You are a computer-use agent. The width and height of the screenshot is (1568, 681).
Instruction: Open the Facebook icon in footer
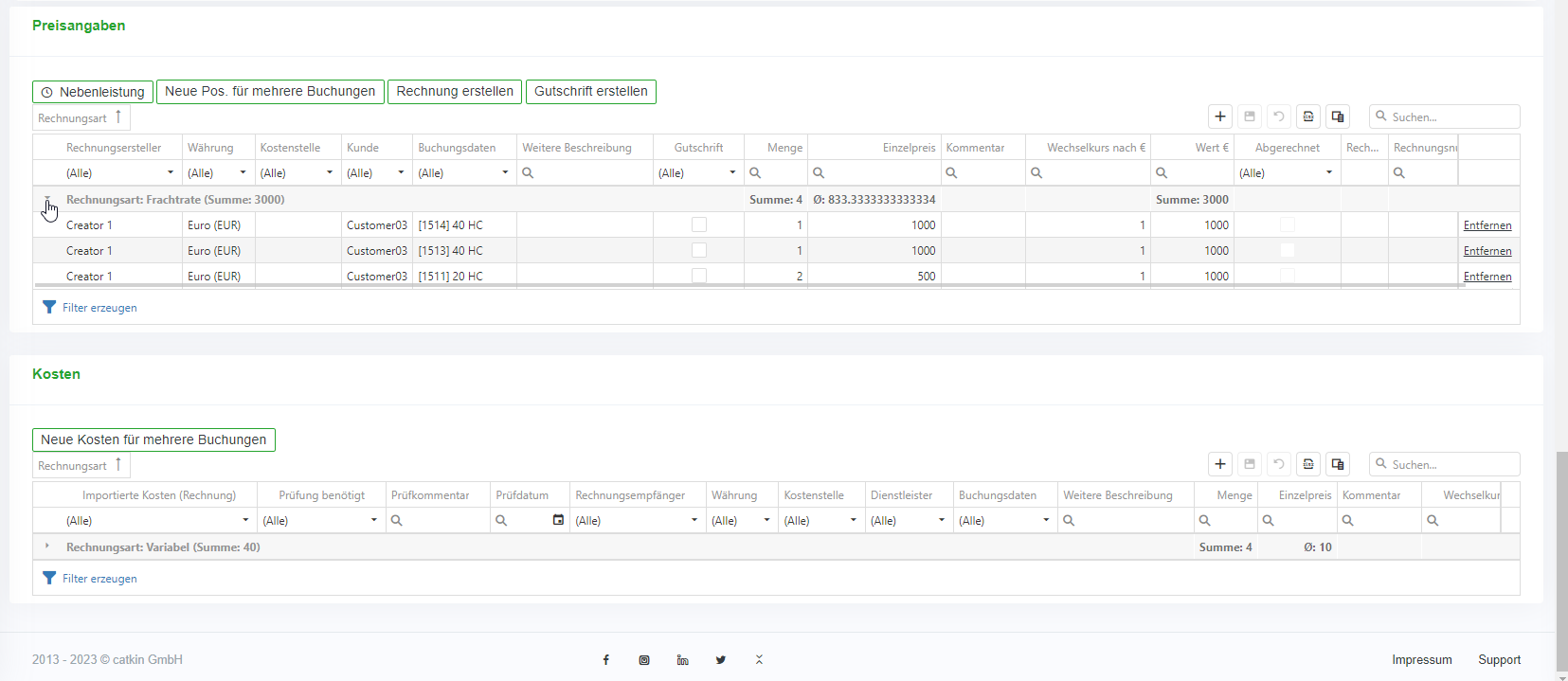pos(606,660)
